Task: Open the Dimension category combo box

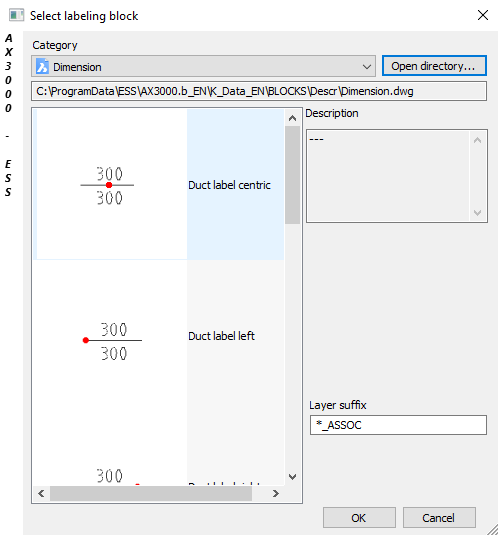Action: click(203, 66)
